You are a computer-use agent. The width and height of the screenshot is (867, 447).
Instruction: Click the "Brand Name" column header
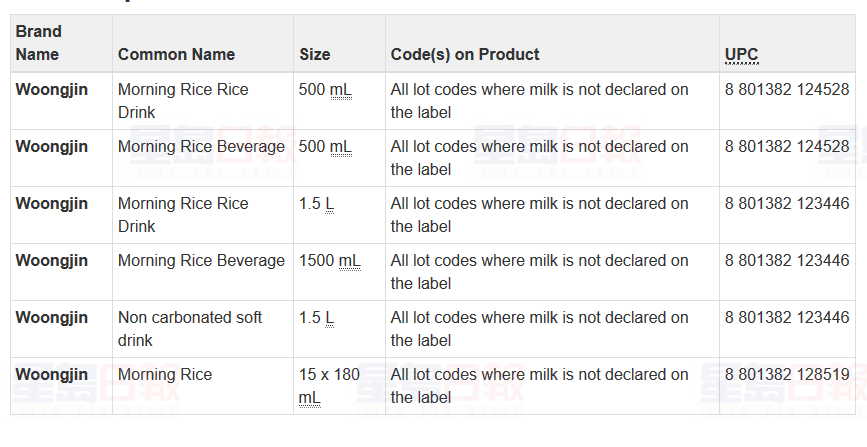point(38,43)
